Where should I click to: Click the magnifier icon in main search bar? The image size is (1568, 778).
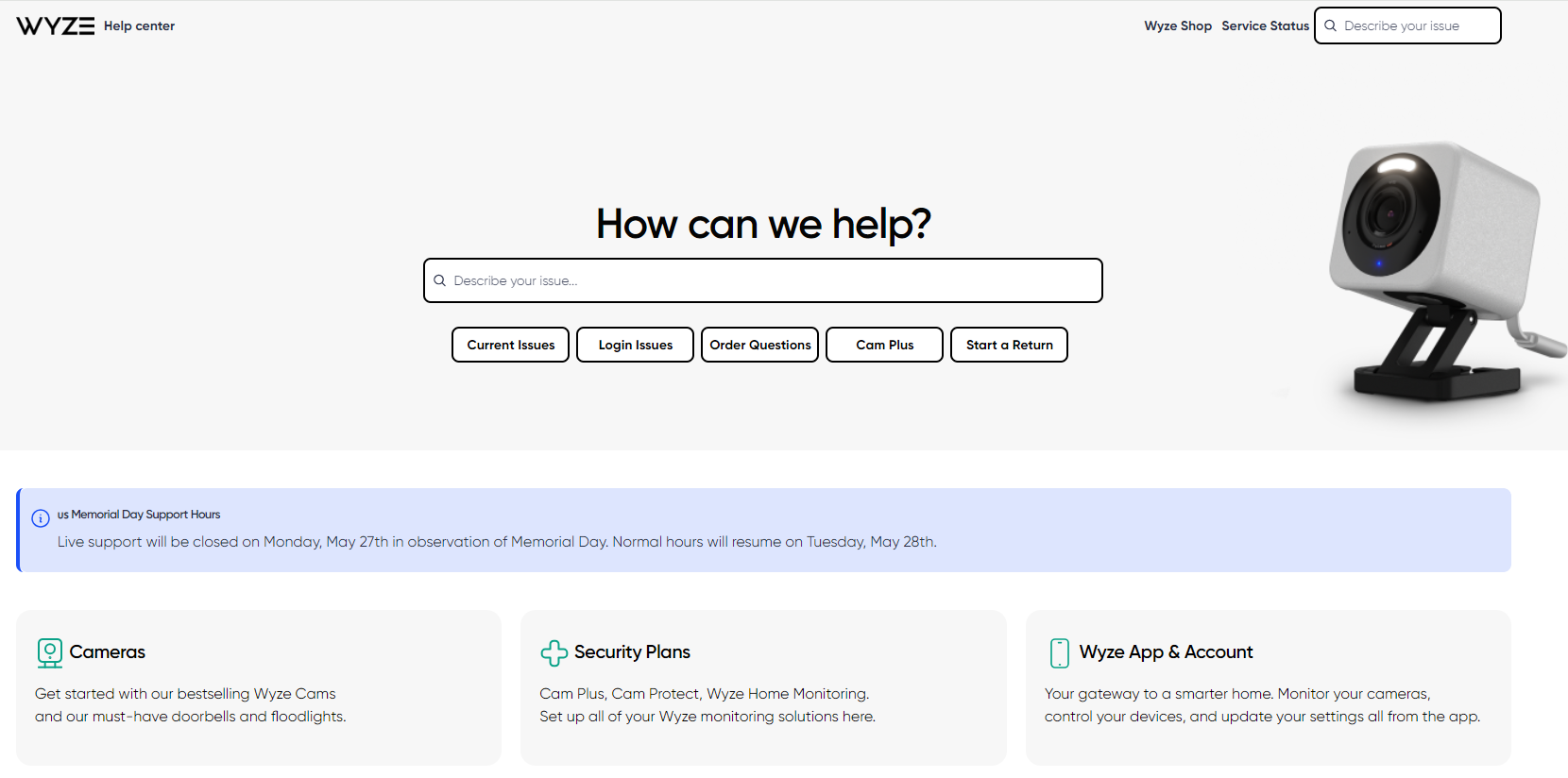[x=439, y=281]
